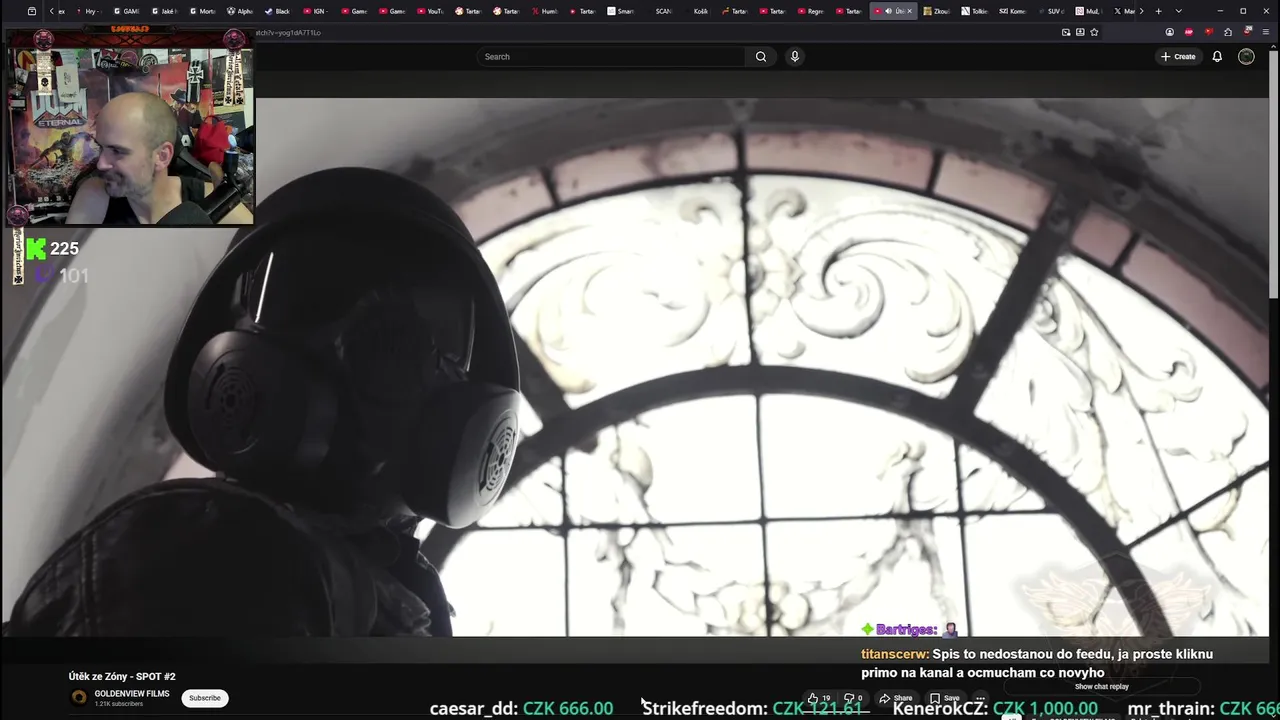Viewport: 1280px width, 720px height.
Task: Open the Adblock Plus extension icon
Action: point(1189,32)
